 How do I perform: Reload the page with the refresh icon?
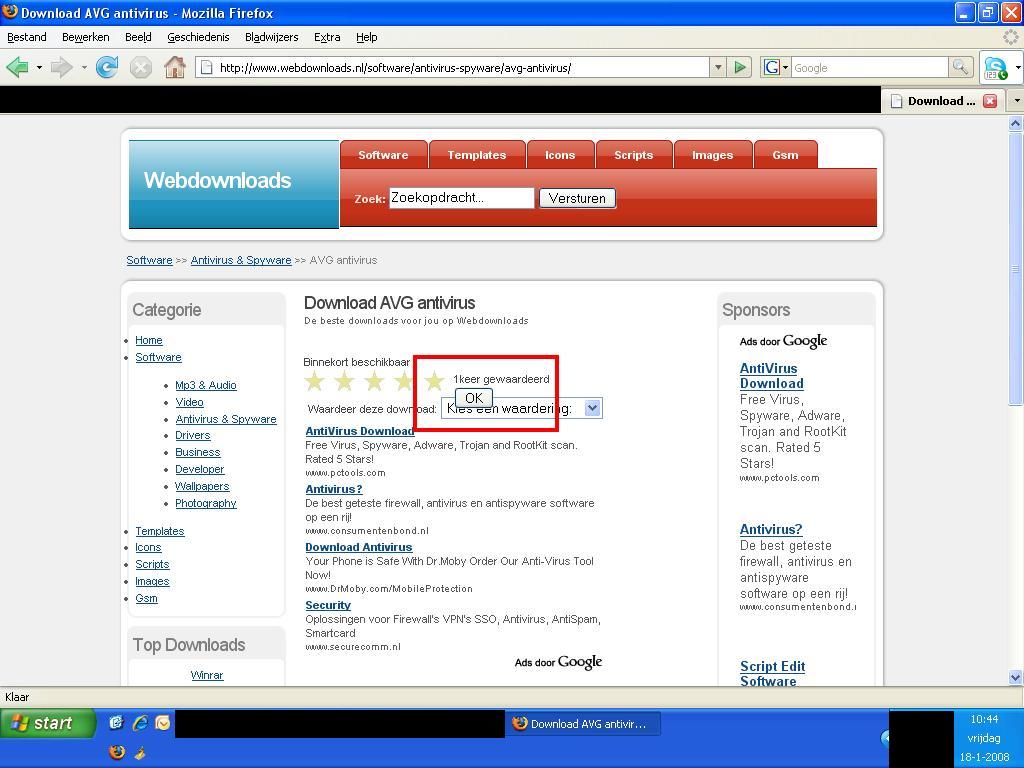[x=106, y=67]
